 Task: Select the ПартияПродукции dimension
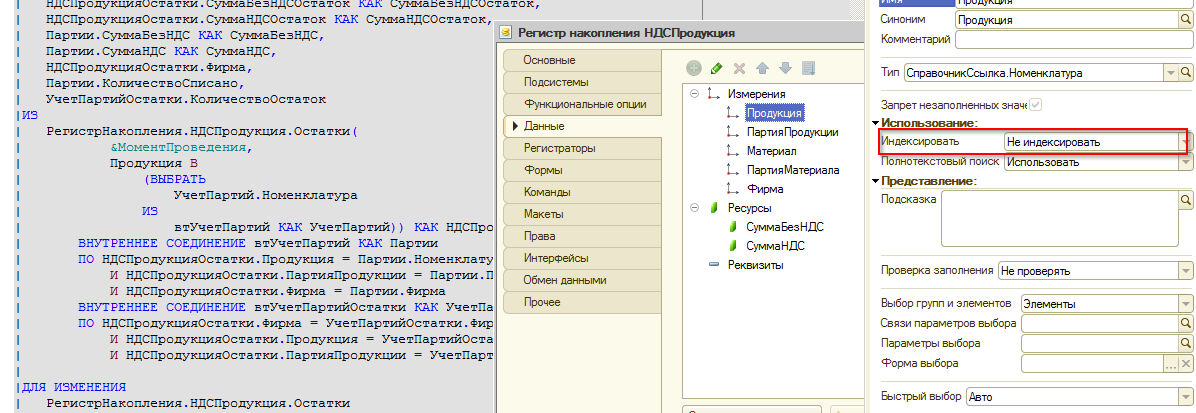[791, 132]
